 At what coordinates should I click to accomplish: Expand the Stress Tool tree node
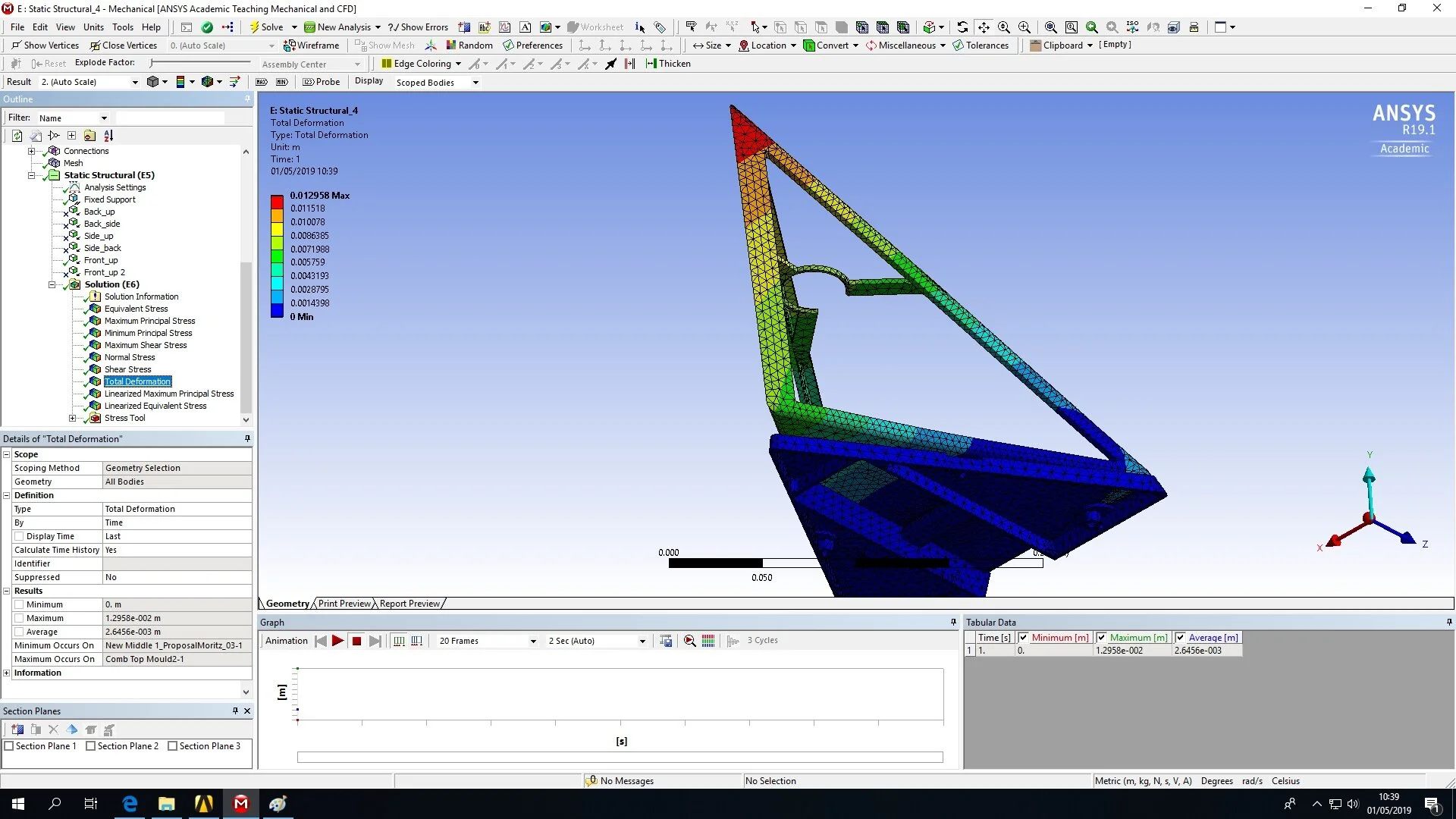click(72, 418)
